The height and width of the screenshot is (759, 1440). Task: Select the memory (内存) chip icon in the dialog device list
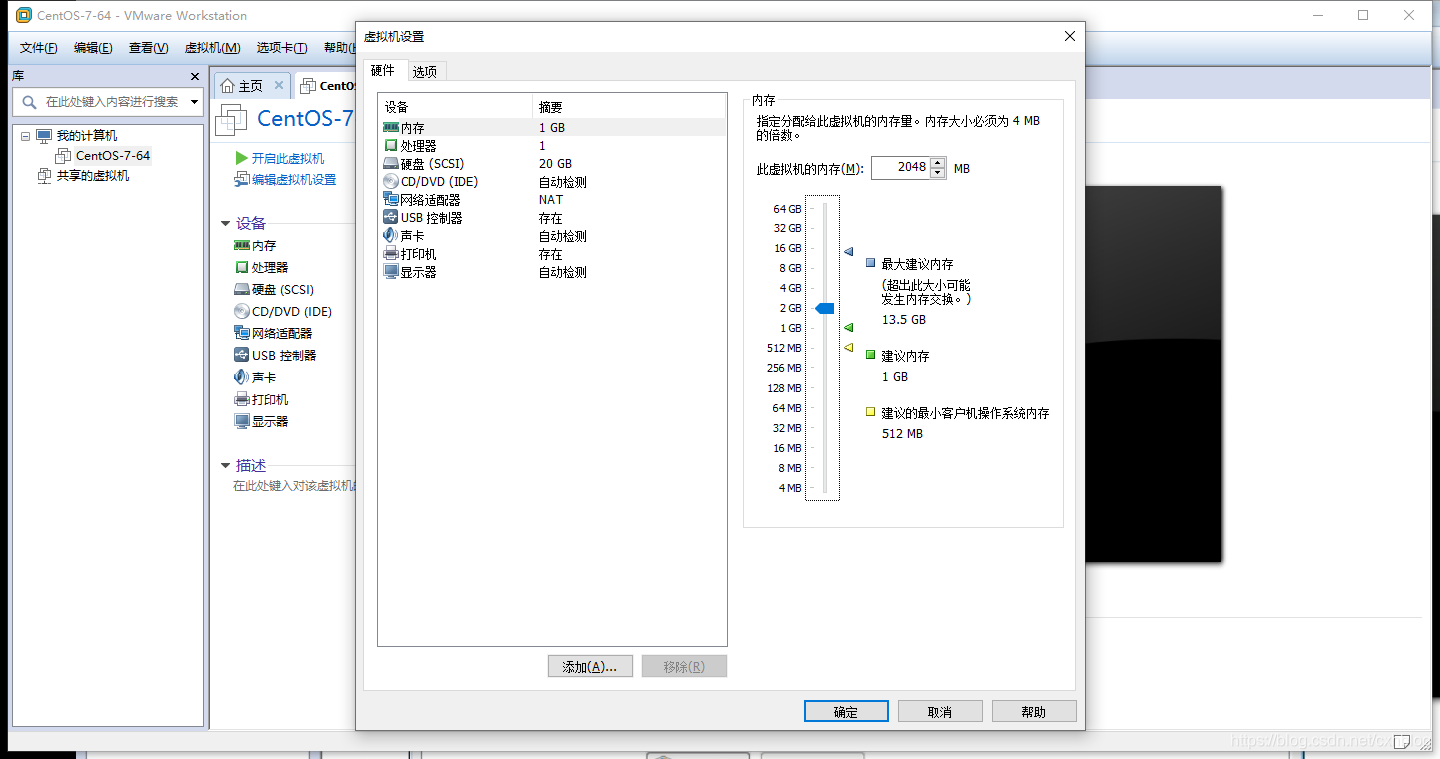point(391,128)
